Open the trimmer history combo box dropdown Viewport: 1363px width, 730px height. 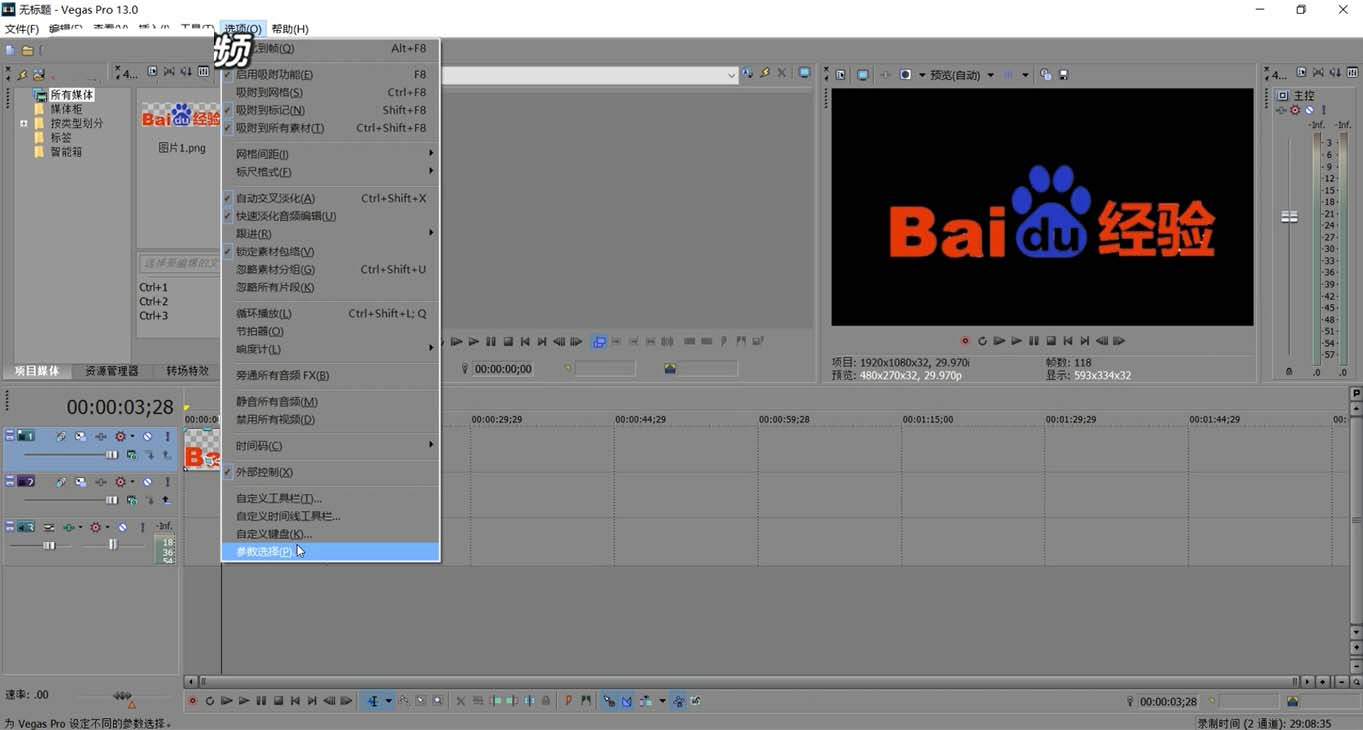coord(731,75)
